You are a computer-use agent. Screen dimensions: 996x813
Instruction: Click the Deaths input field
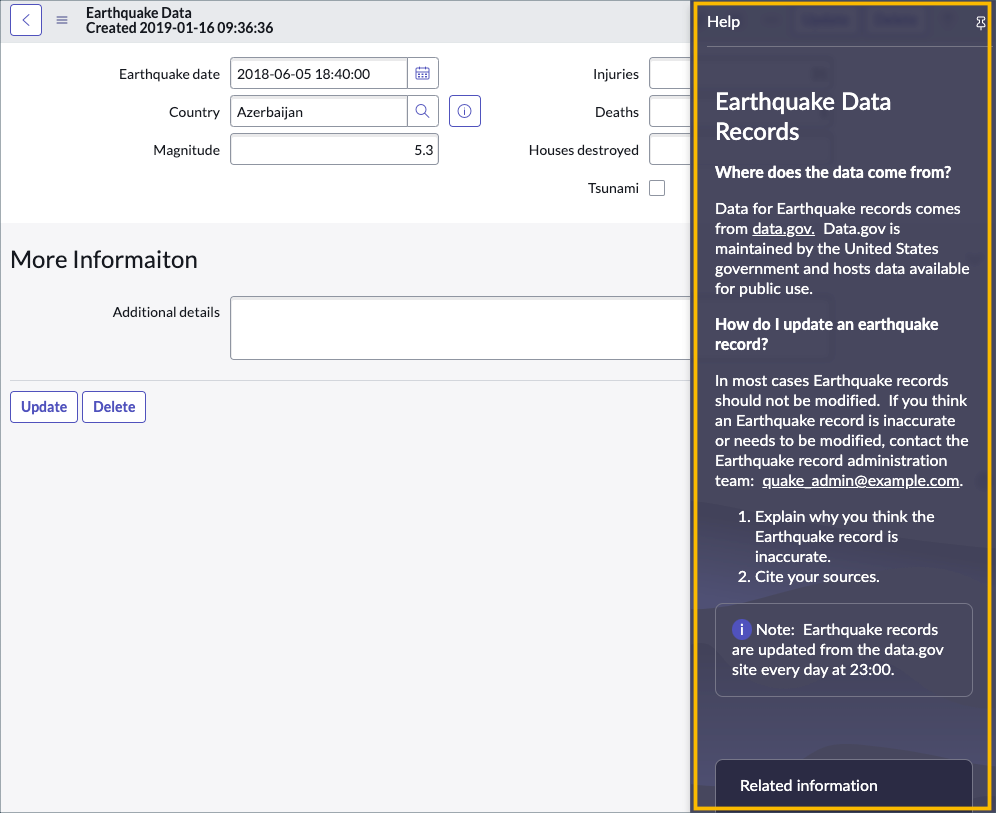pos(670,111)
